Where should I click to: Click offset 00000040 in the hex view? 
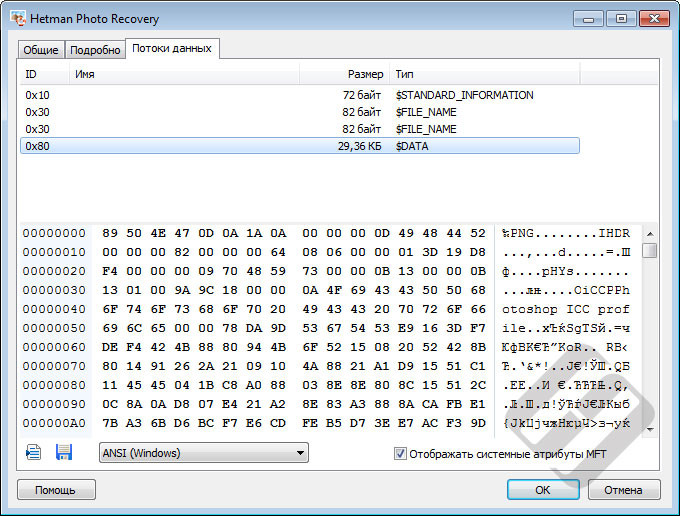pyautogui.click(x=54, y=309)
